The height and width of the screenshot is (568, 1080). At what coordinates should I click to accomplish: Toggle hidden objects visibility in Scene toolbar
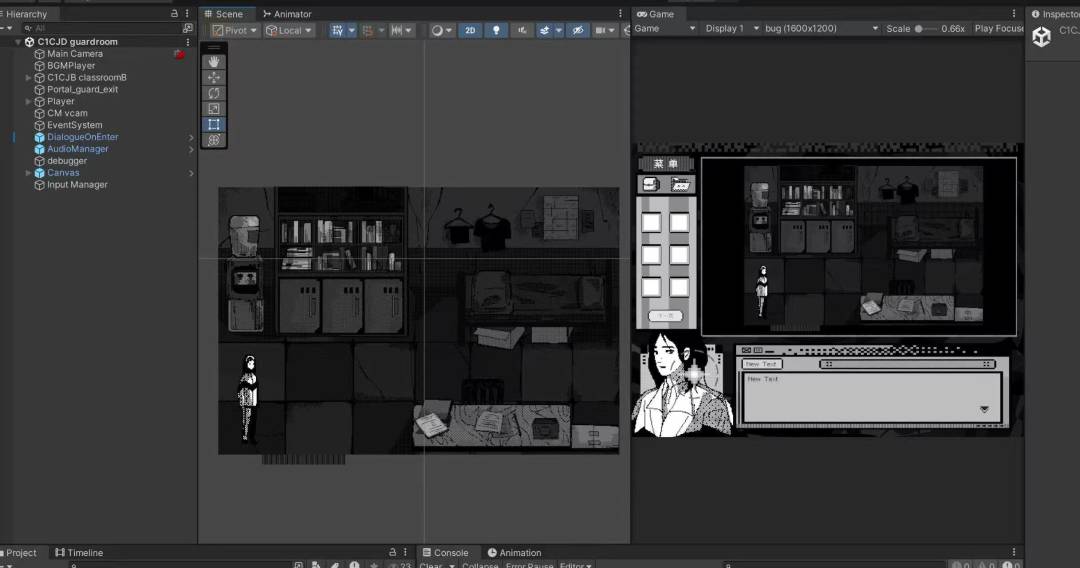(x=577, y=31)
